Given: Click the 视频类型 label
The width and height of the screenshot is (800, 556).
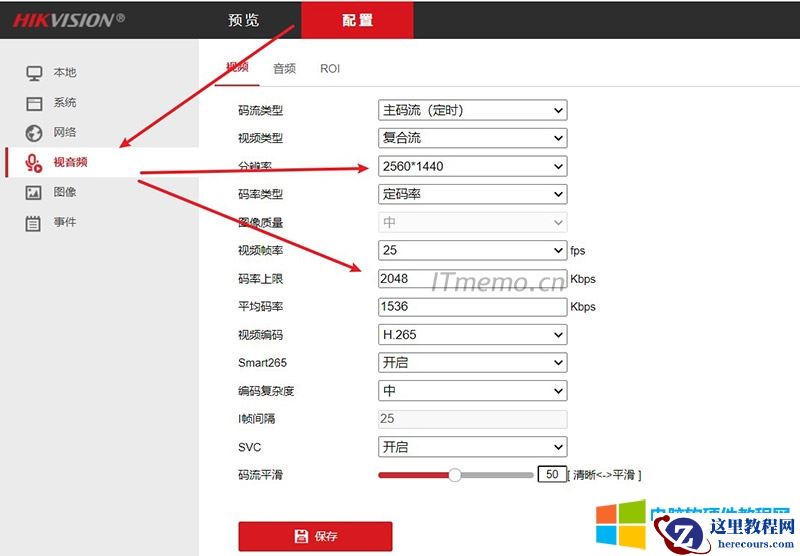Looking at the screenshot, I should [260, 138].
